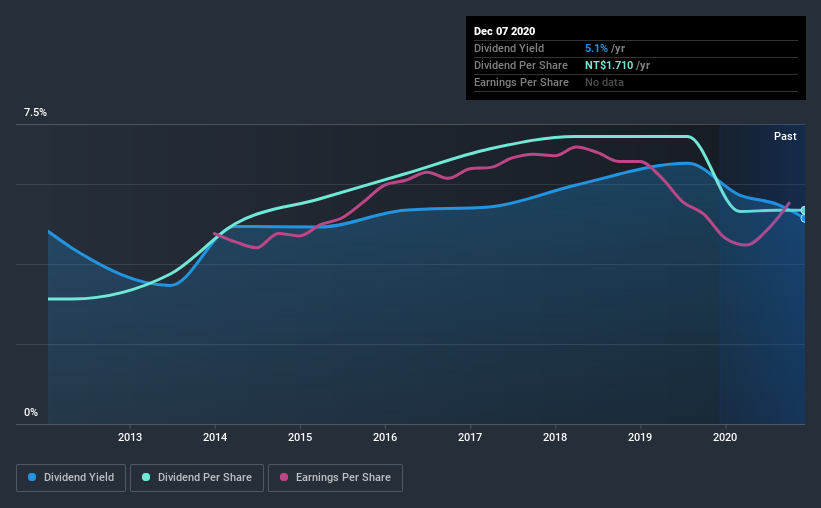Screen dimensions: 821x508
Task: Click the blue endpoint marker on the chart
Action: (804, 218)
